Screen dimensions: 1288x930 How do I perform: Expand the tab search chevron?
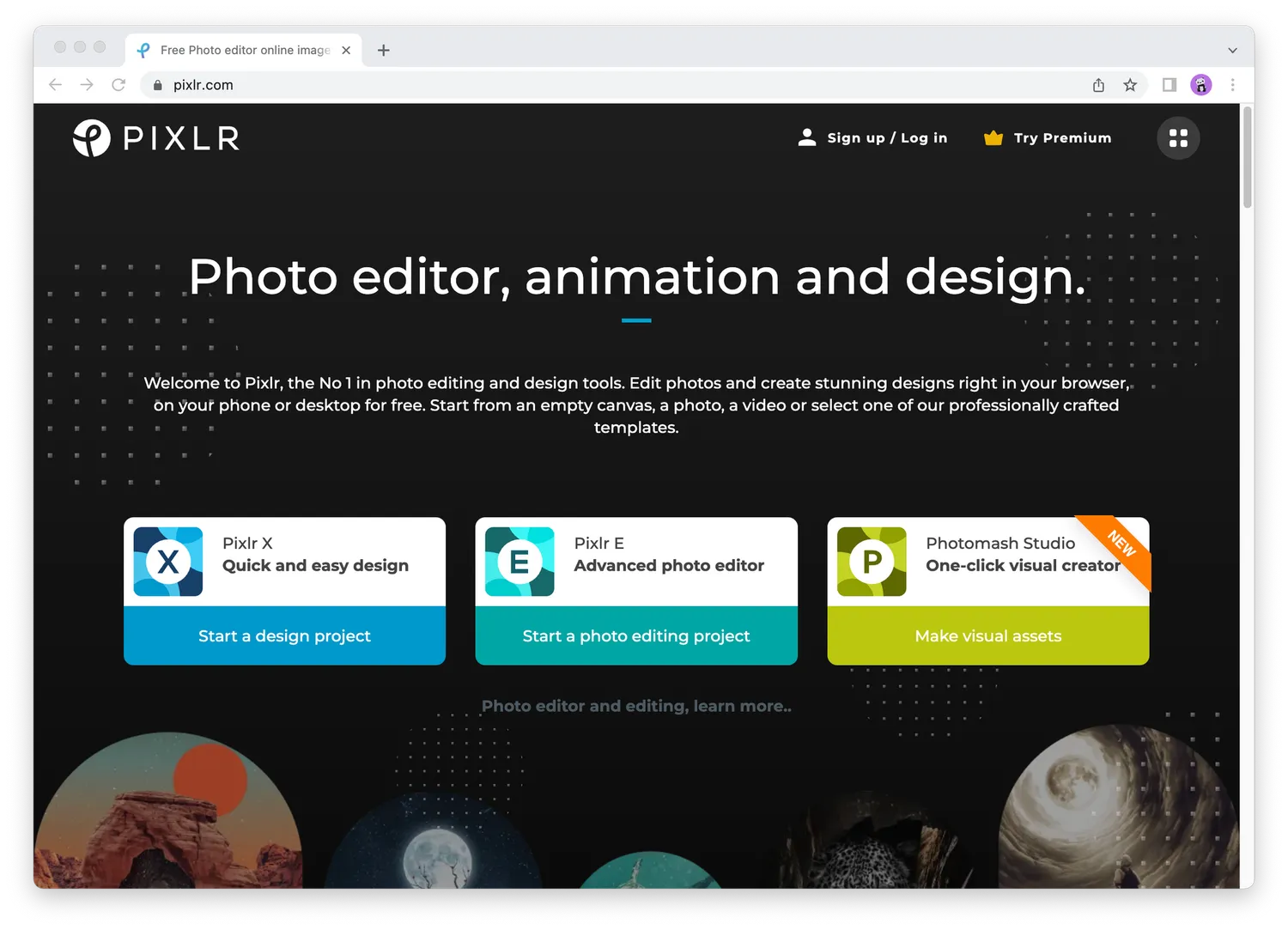click(x=1232, y=51)
